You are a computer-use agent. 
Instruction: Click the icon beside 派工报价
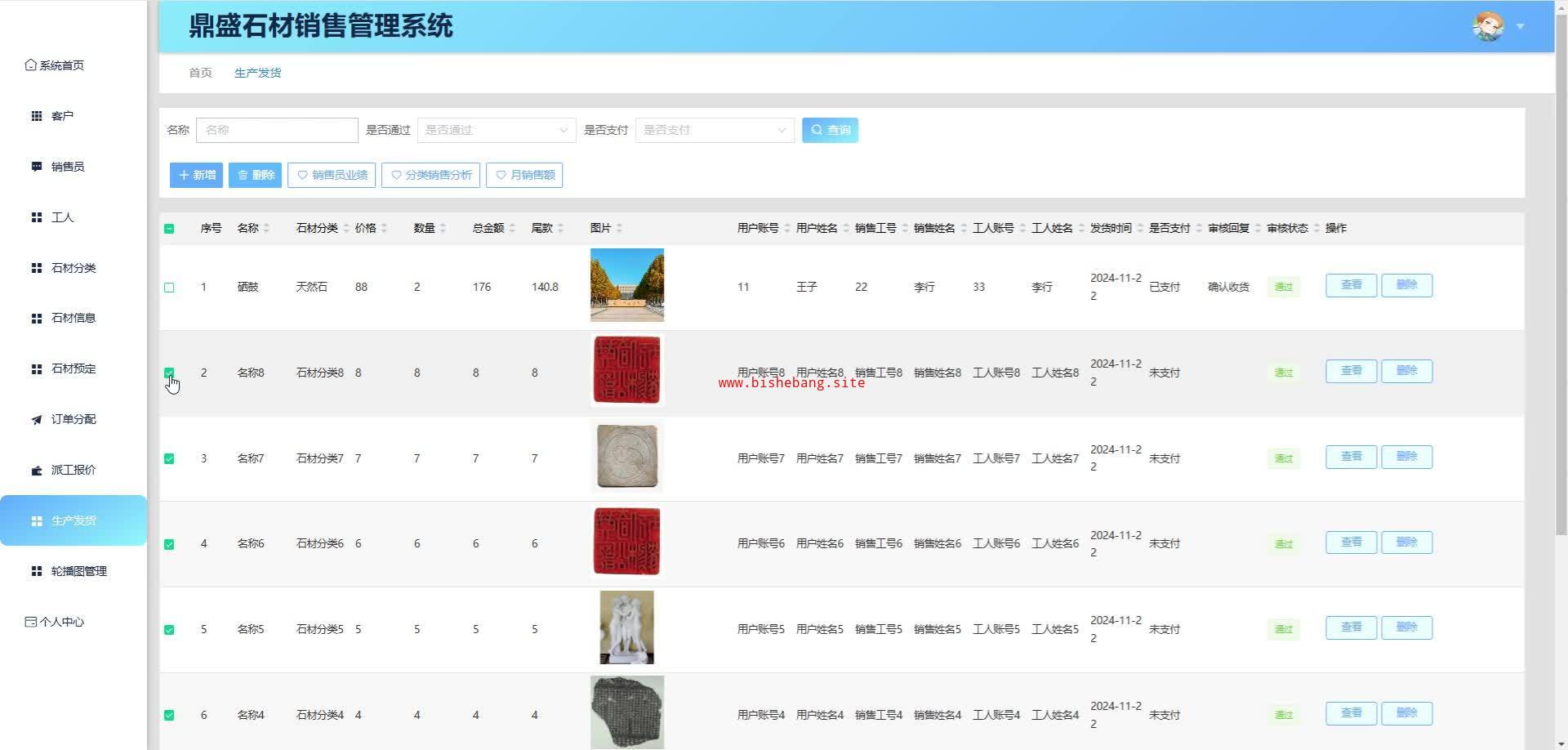pos(37,471)
